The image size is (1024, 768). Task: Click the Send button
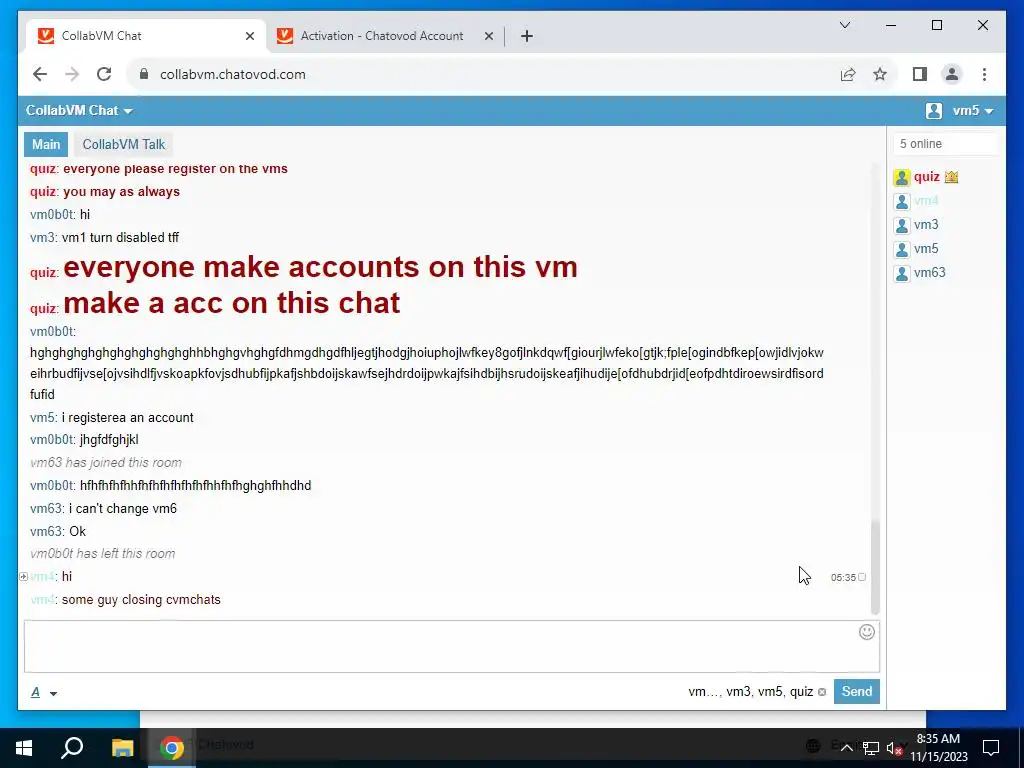[856, 692]
